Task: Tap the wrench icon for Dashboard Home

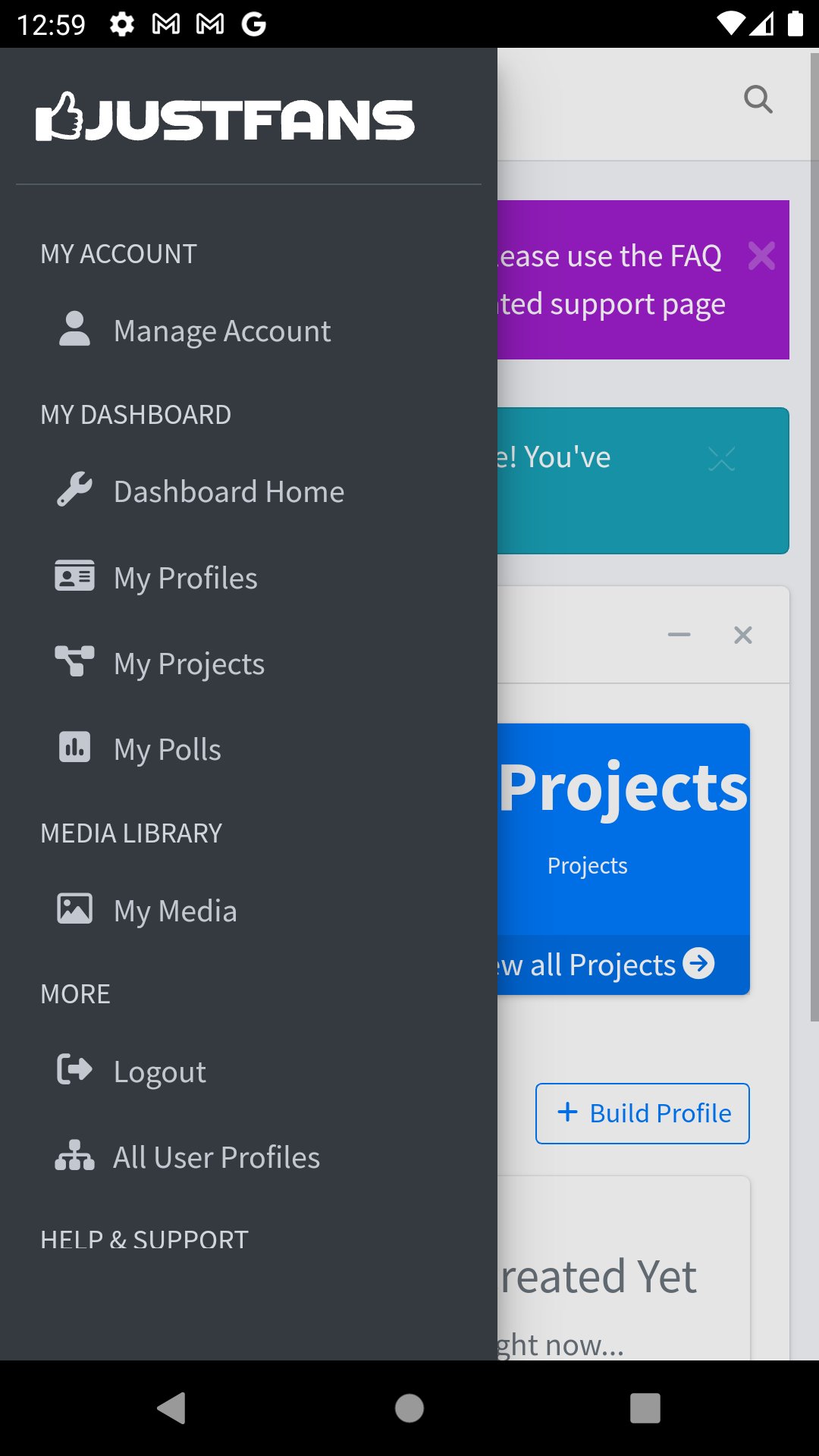Action: click(x=74, y=490)
